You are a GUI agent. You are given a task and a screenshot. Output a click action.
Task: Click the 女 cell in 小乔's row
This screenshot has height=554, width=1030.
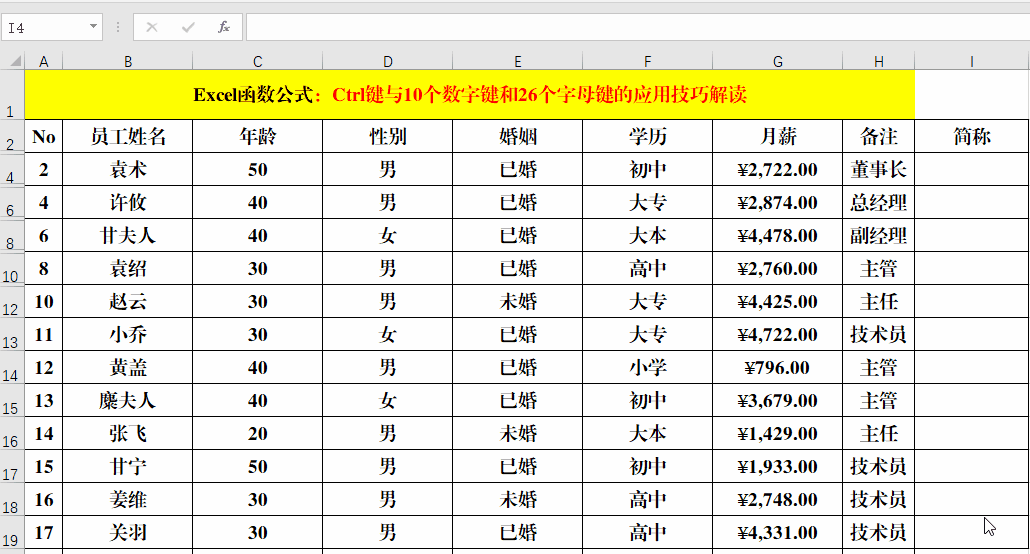[x=388, y=335]
